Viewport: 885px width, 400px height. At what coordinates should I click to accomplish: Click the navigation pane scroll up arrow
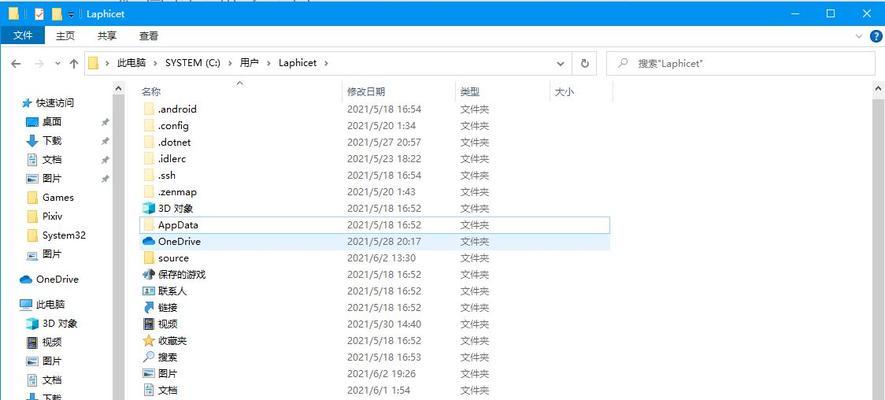coord(119,89)
